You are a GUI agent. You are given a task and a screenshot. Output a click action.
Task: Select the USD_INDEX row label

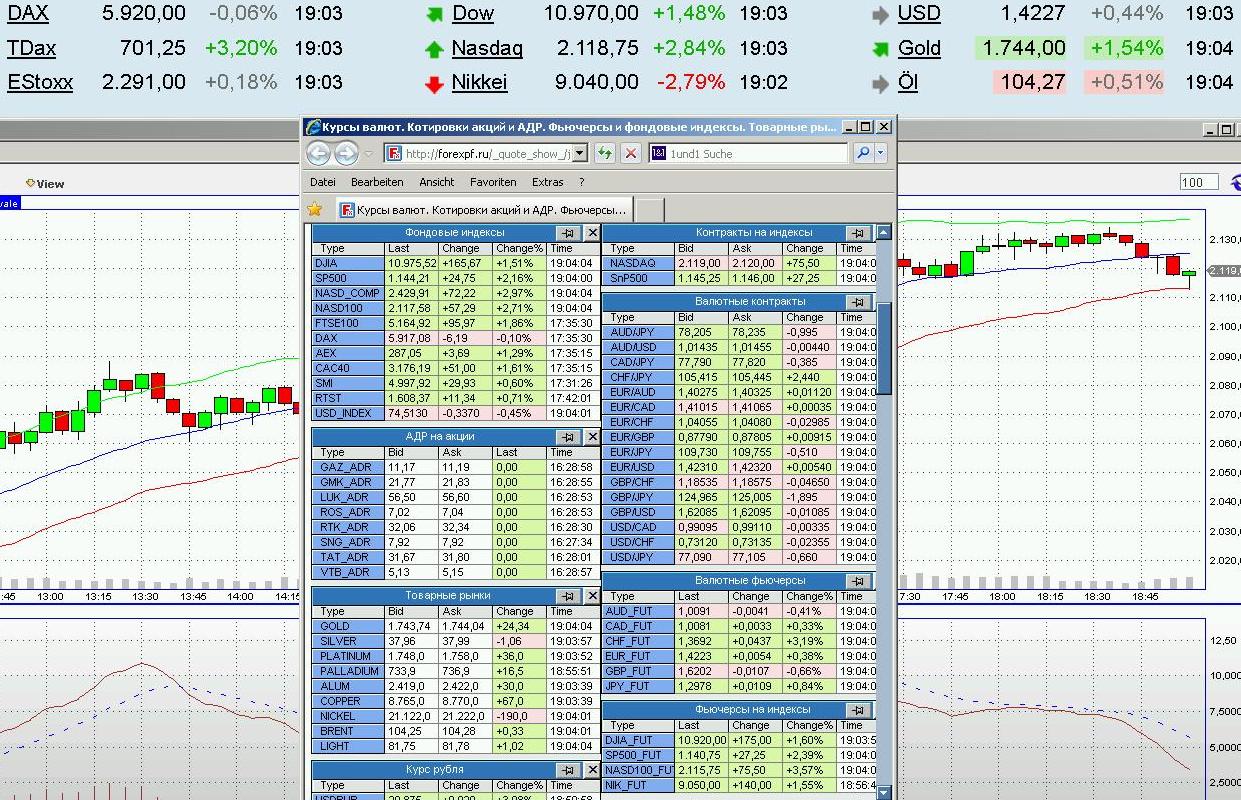pos(348,413)
